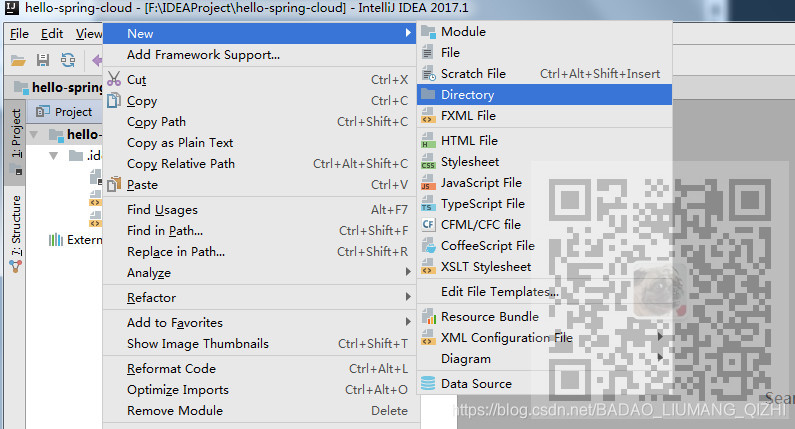Click the FXML File icon

[x=428, y=116]
